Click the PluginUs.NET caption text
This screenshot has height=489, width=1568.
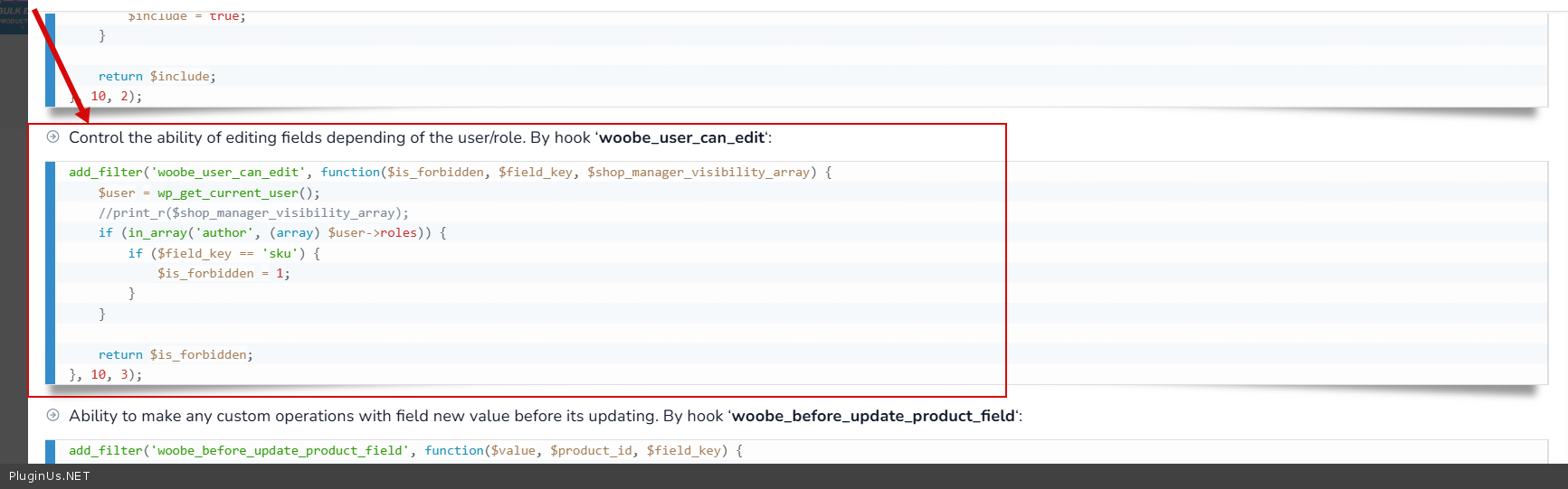coord(50,475)
